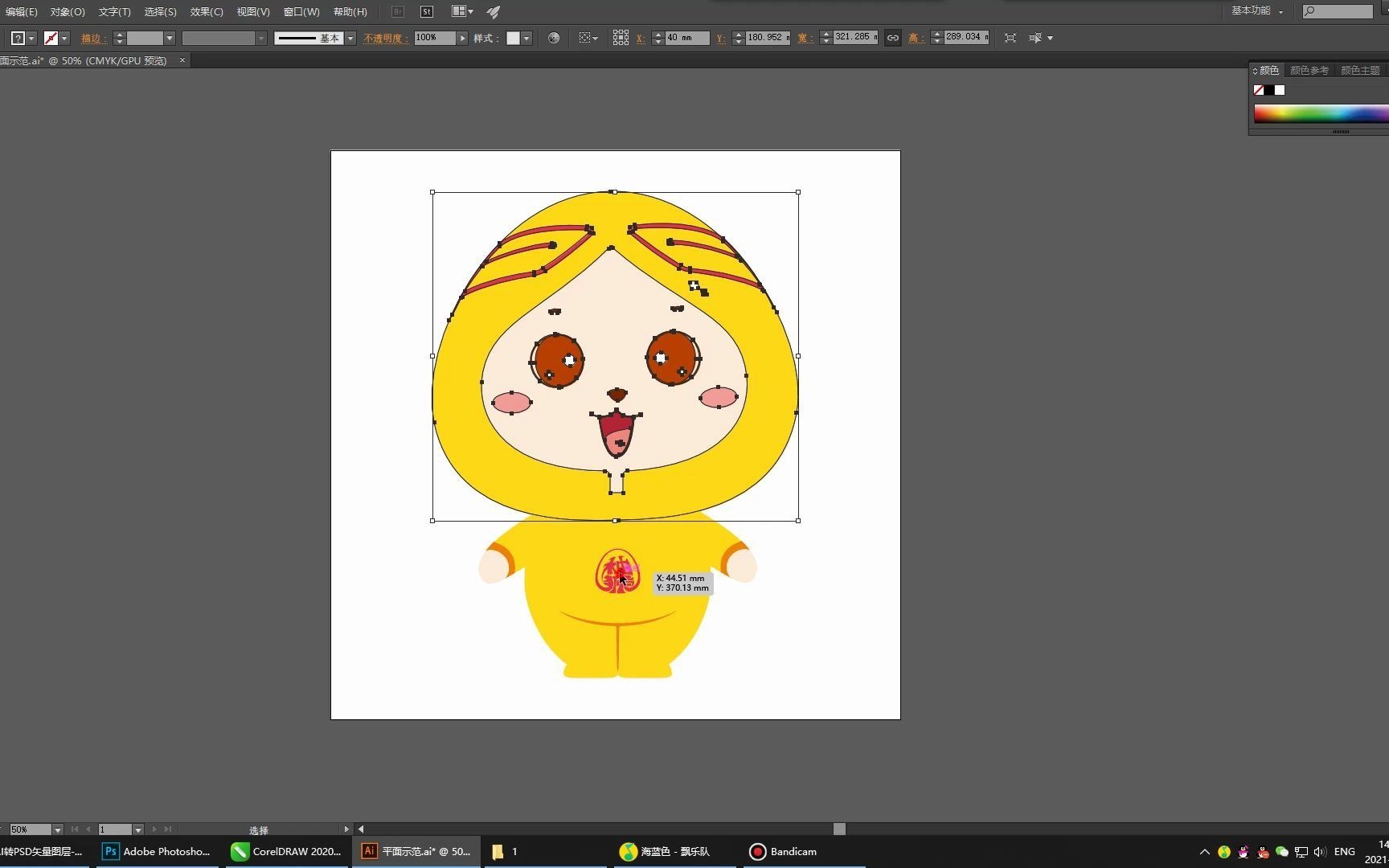
Task: Click the isolate selected object icon
Action: tap(1010, 38)
